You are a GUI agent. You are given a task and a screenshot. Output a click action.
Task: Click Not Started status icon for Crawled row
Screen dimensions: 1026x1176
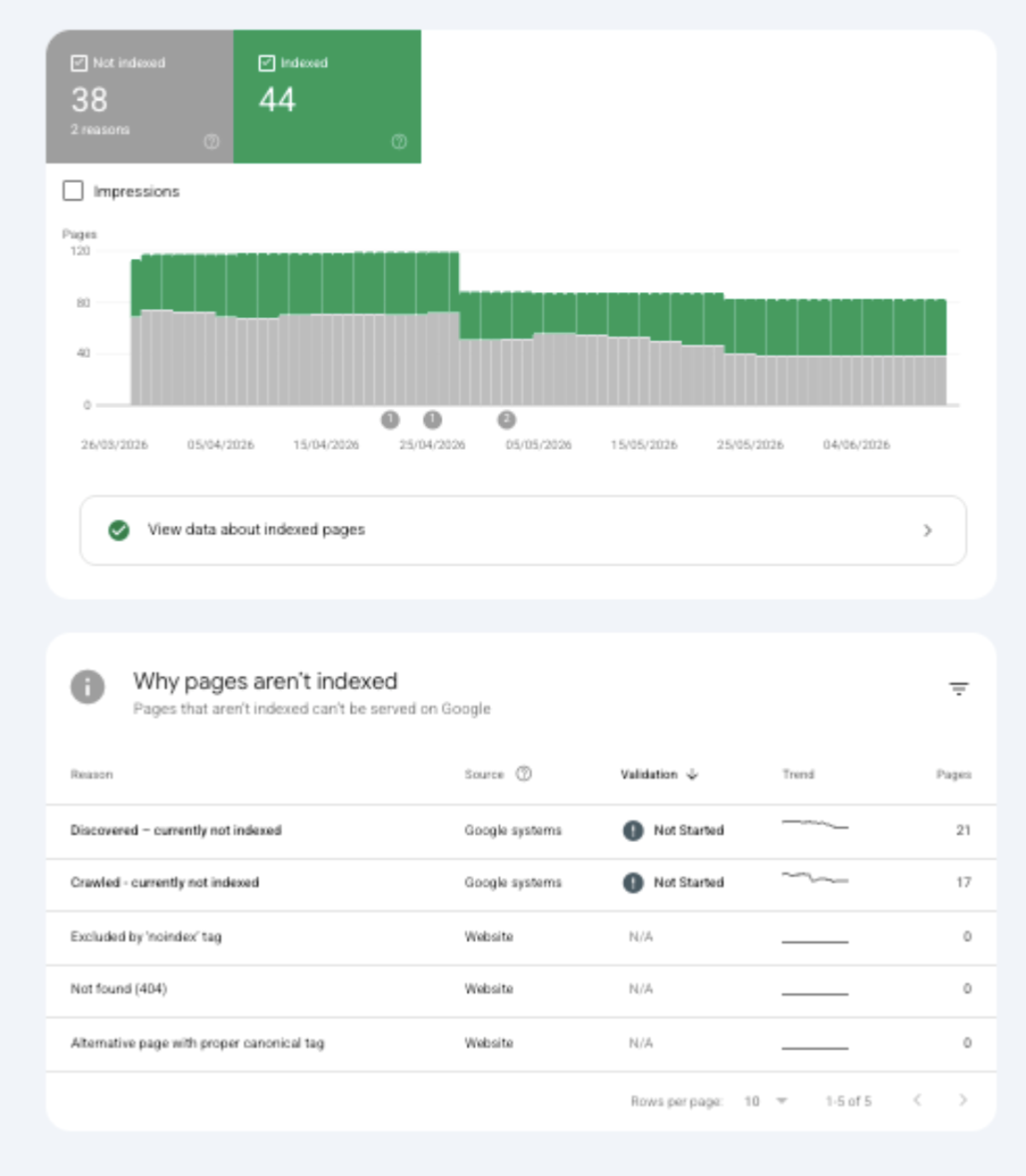pos(633,882)
